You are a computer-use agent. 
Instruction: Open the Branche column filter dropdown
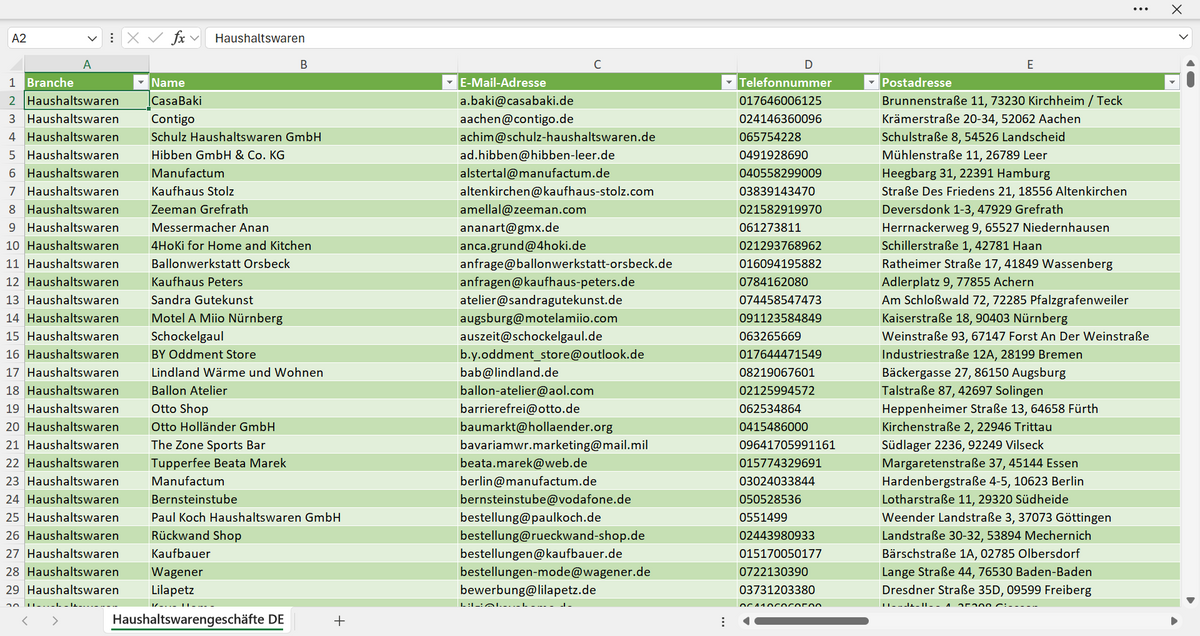pos(141,83)
